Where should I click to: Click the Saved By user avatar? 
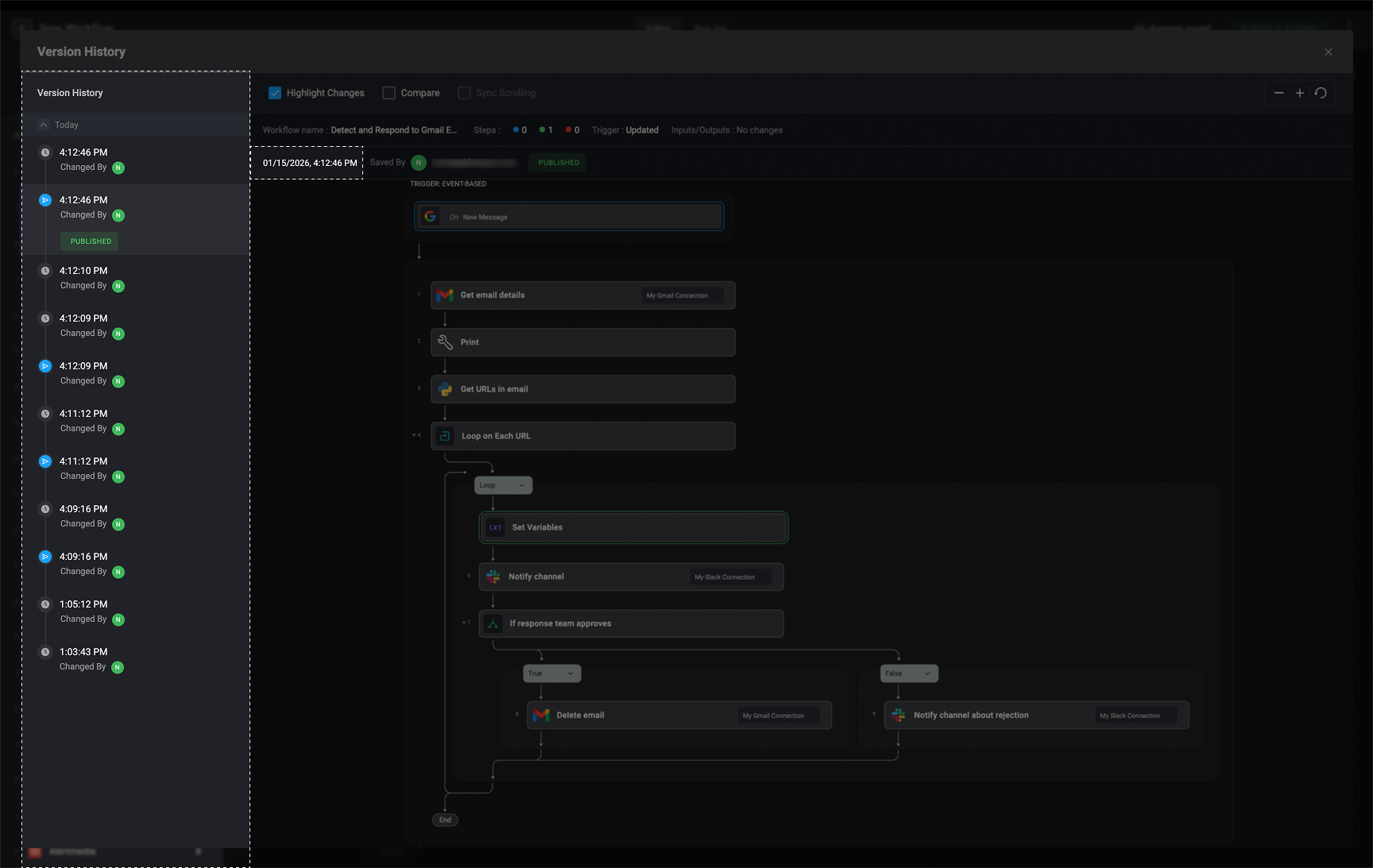tap(419, 163)
